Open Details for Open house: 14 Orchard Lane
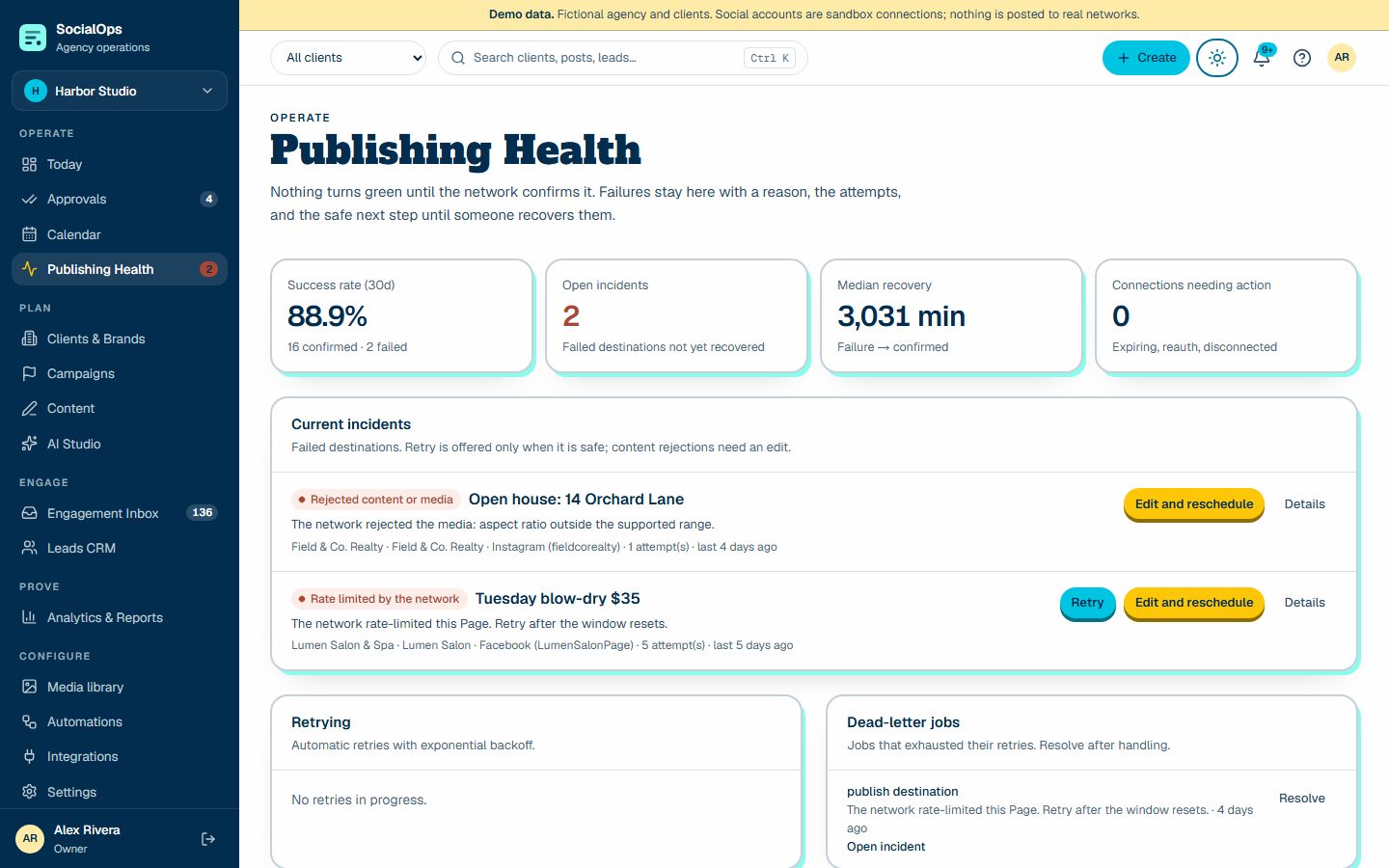 [x=1304, y=504]
